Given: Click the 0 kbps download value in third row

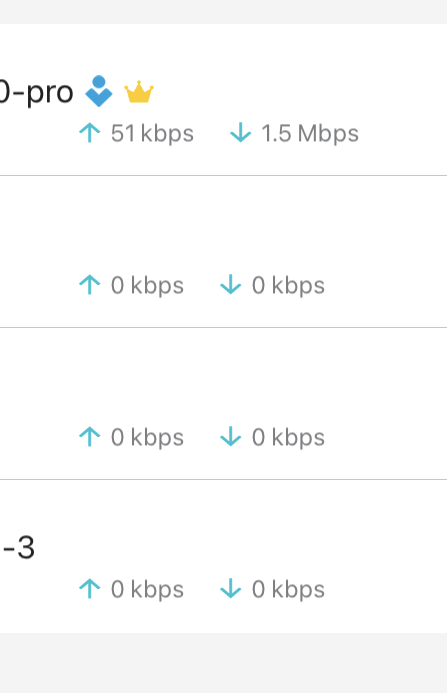Looking at the screenshot, I should (288, 438).
